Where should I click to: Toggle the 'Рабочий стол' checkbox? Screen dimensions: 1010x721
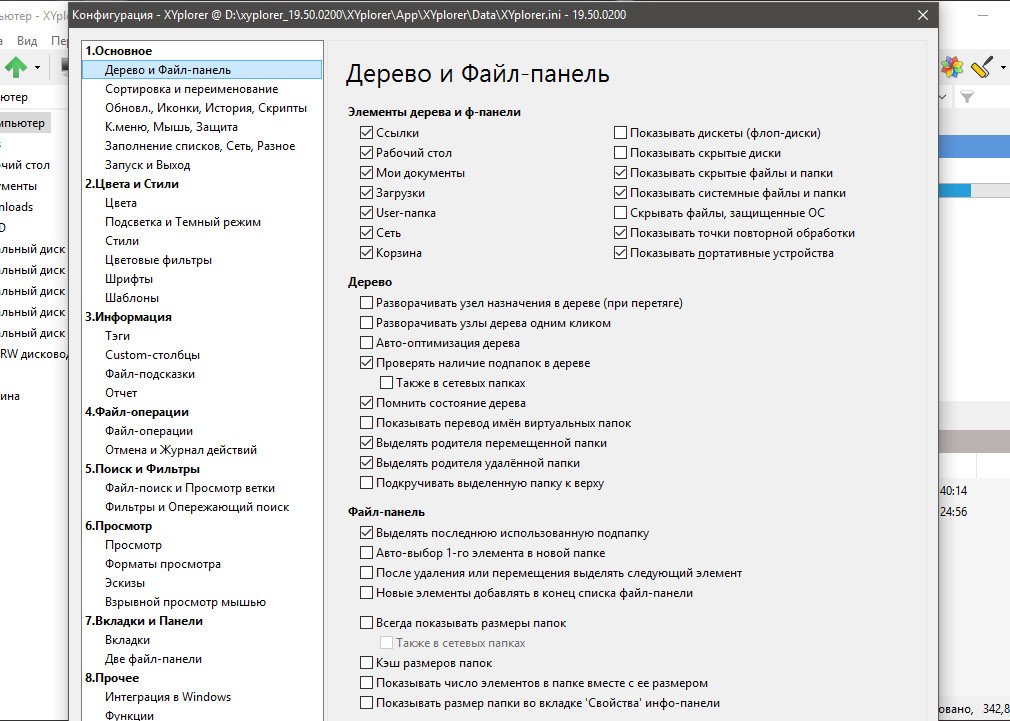coord(367,153)
